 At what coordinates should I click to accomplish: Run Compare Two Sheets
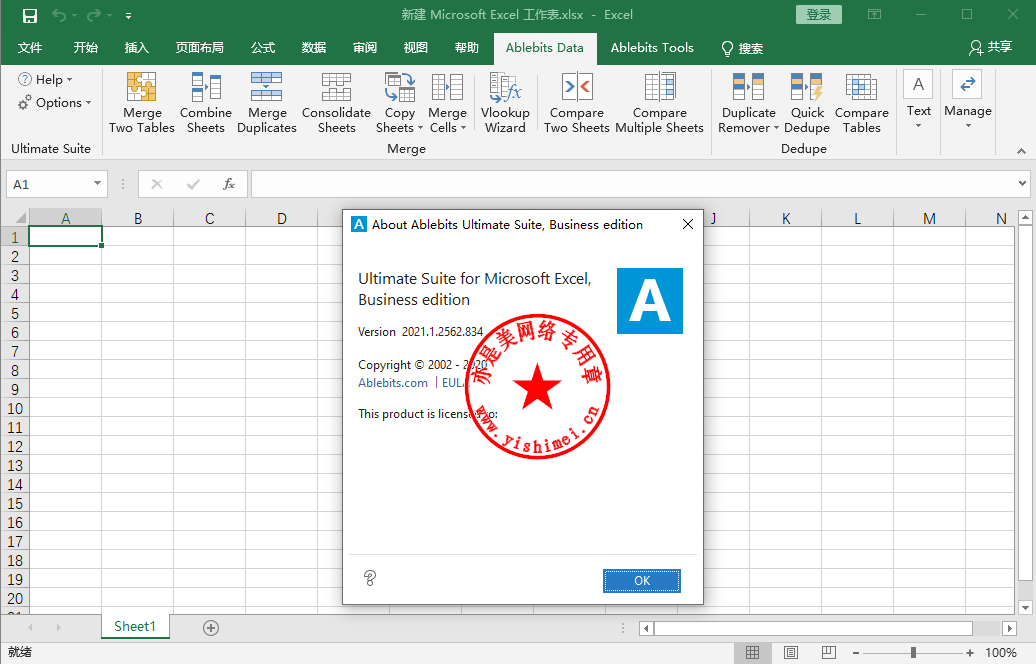click(x=577, y=103)
